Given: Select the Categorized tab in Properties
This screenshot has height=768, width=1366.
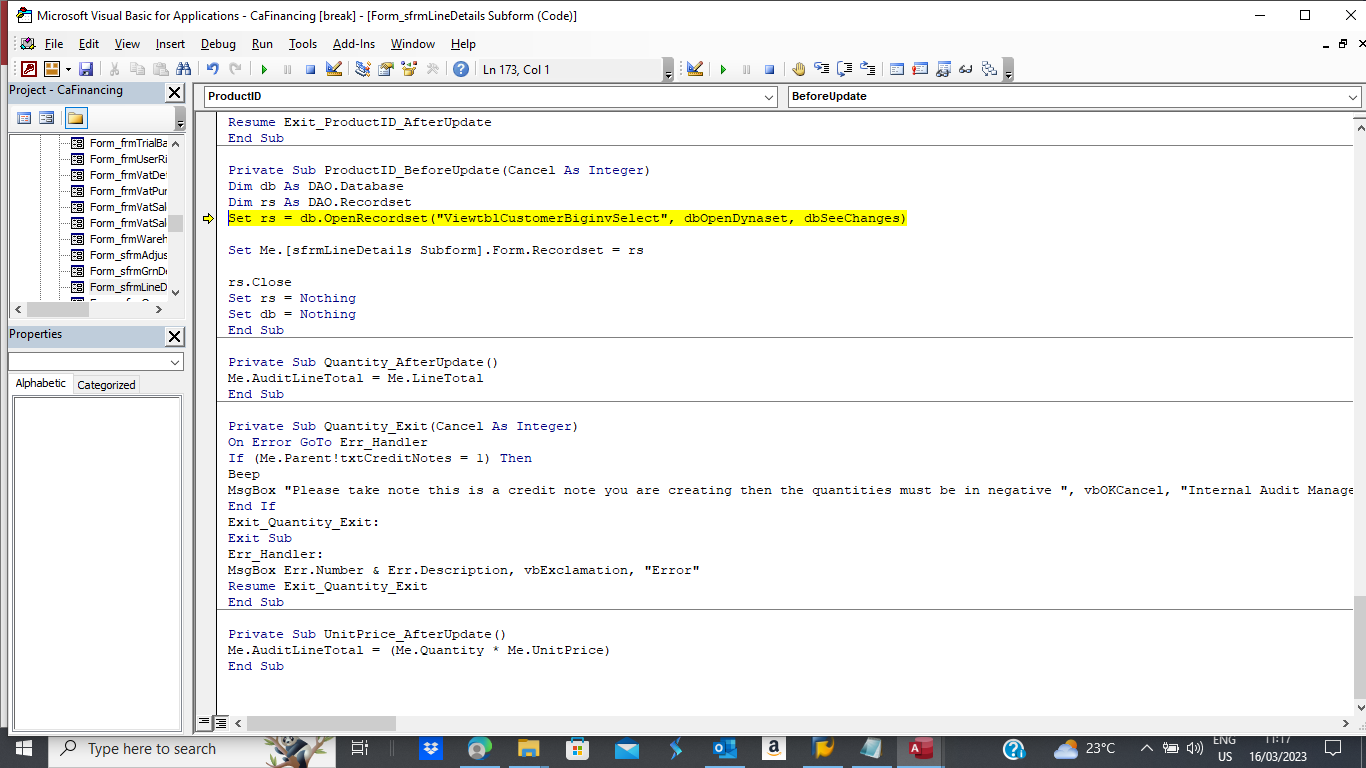Looking at the screenshot, I should [x=106, y=385].
